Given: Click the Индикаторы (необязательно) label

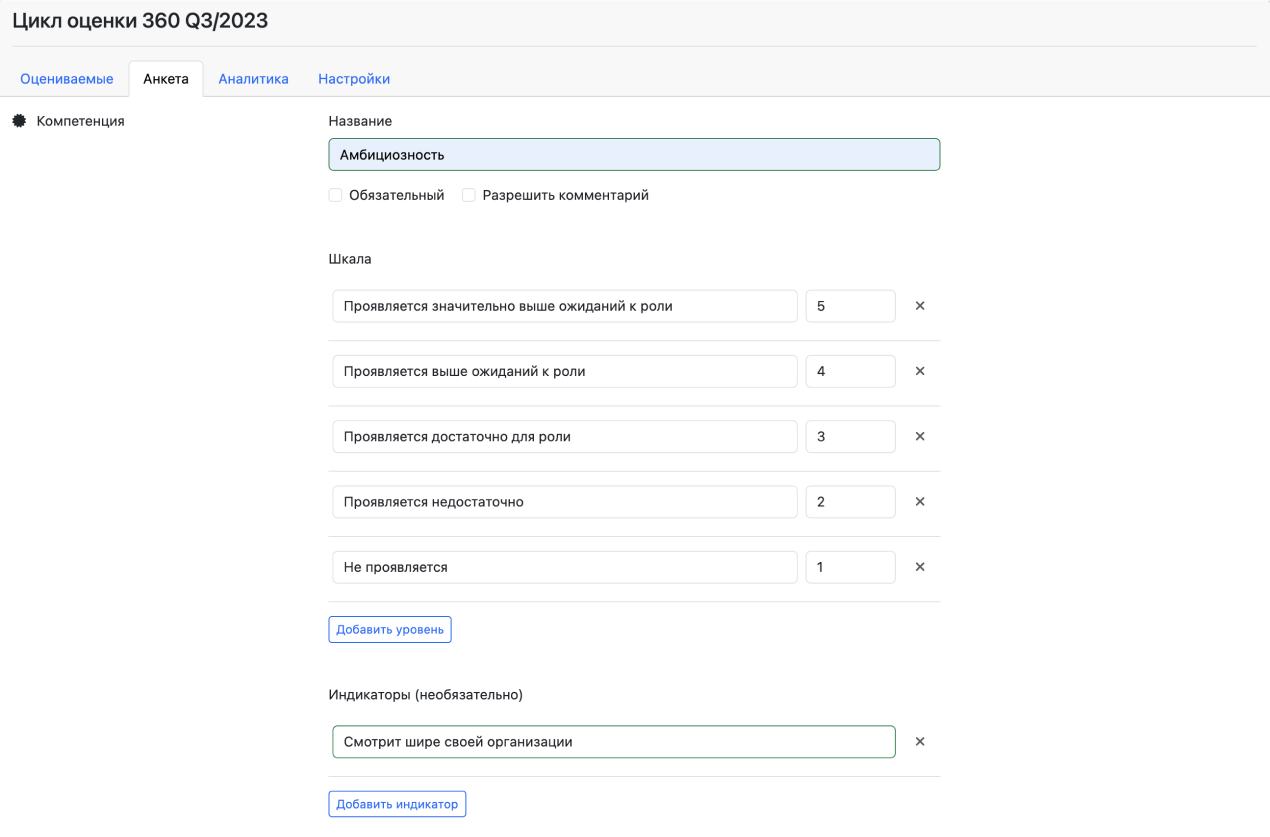Looking at the screenshot, I should 426,694.
